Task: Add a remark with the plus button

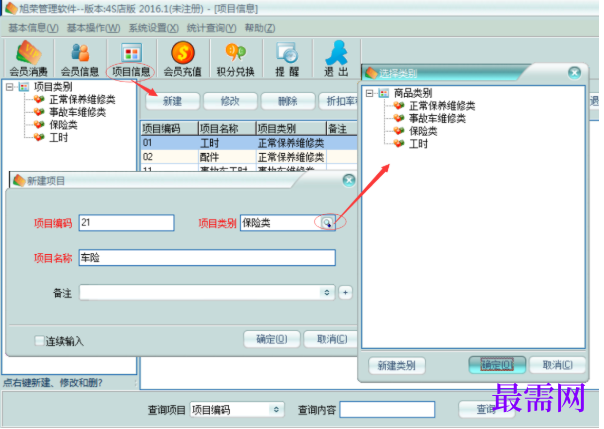Action: (345, 293)
